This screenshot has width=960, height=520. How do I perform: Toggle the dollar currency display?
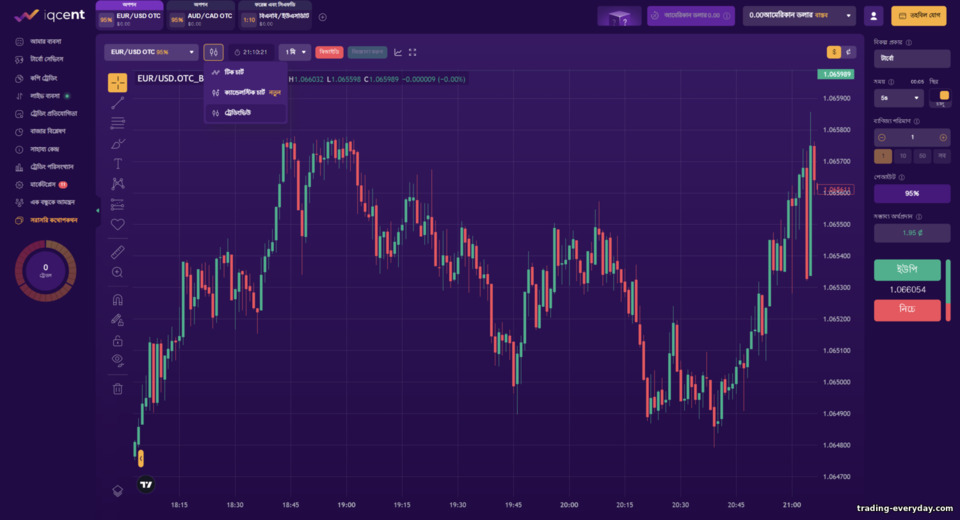pyautogui.click(x=833, y=52)
